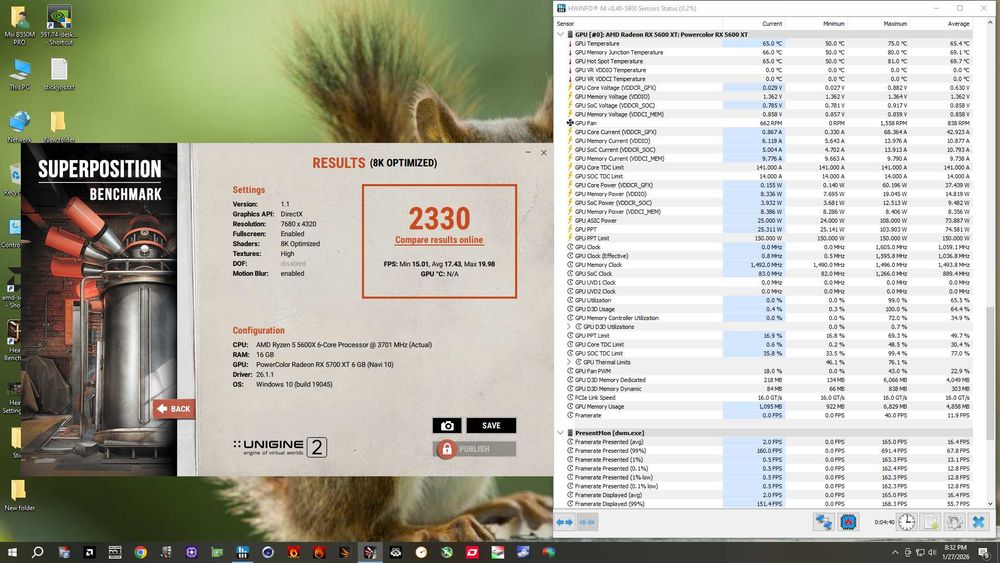
Task: Select Framerate Presented (avg) row
Action: tap(770, 442)
